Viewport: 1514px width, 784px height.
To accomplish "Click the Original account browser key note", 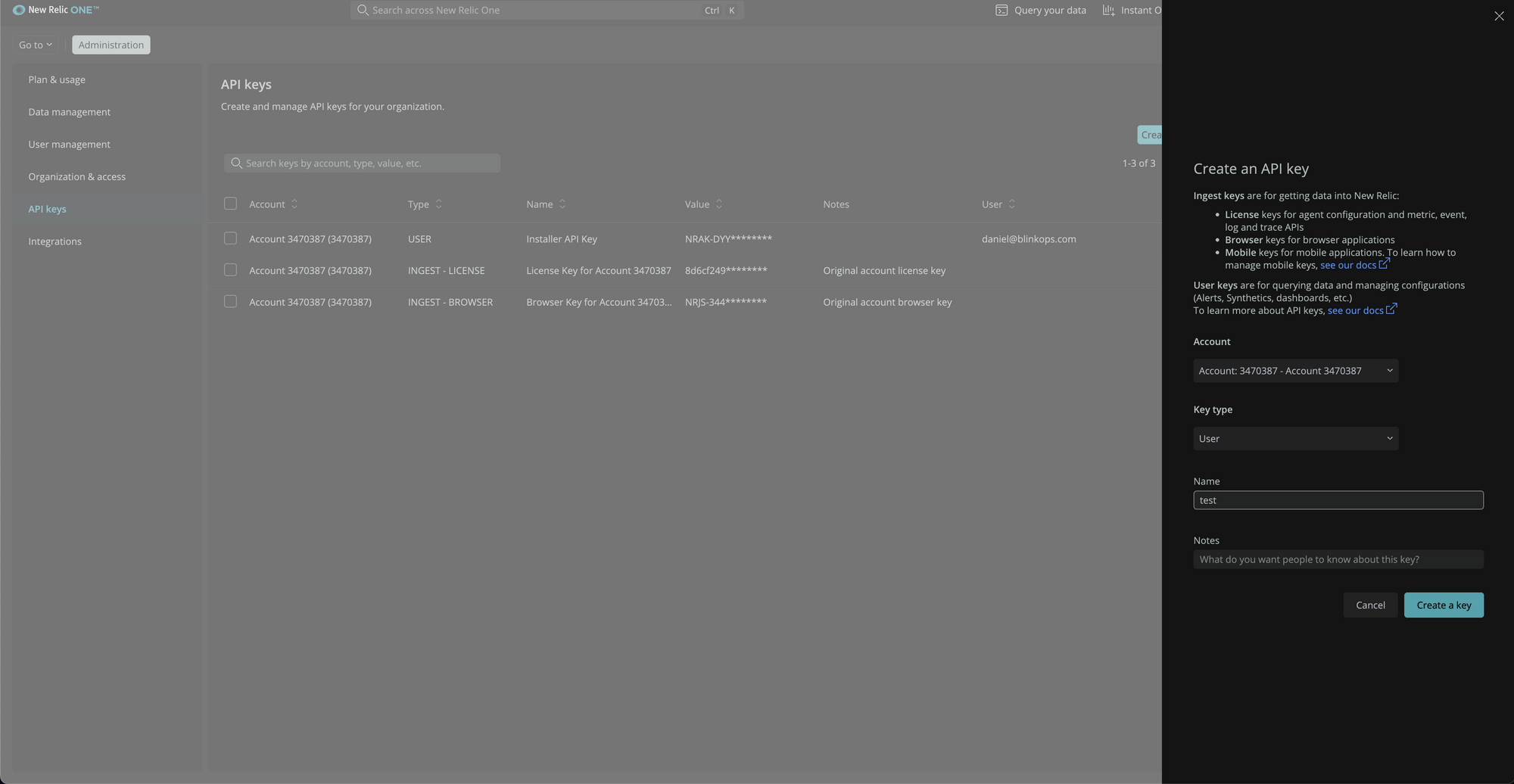I will click(887, 302).
